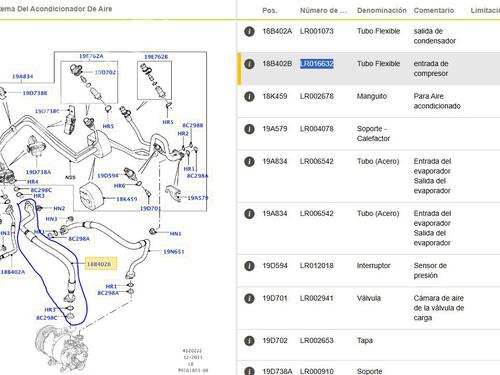Click 19D738B label in diagram
Screen dimensions: 500x375
pyautogui.click(x=35, y=93)
